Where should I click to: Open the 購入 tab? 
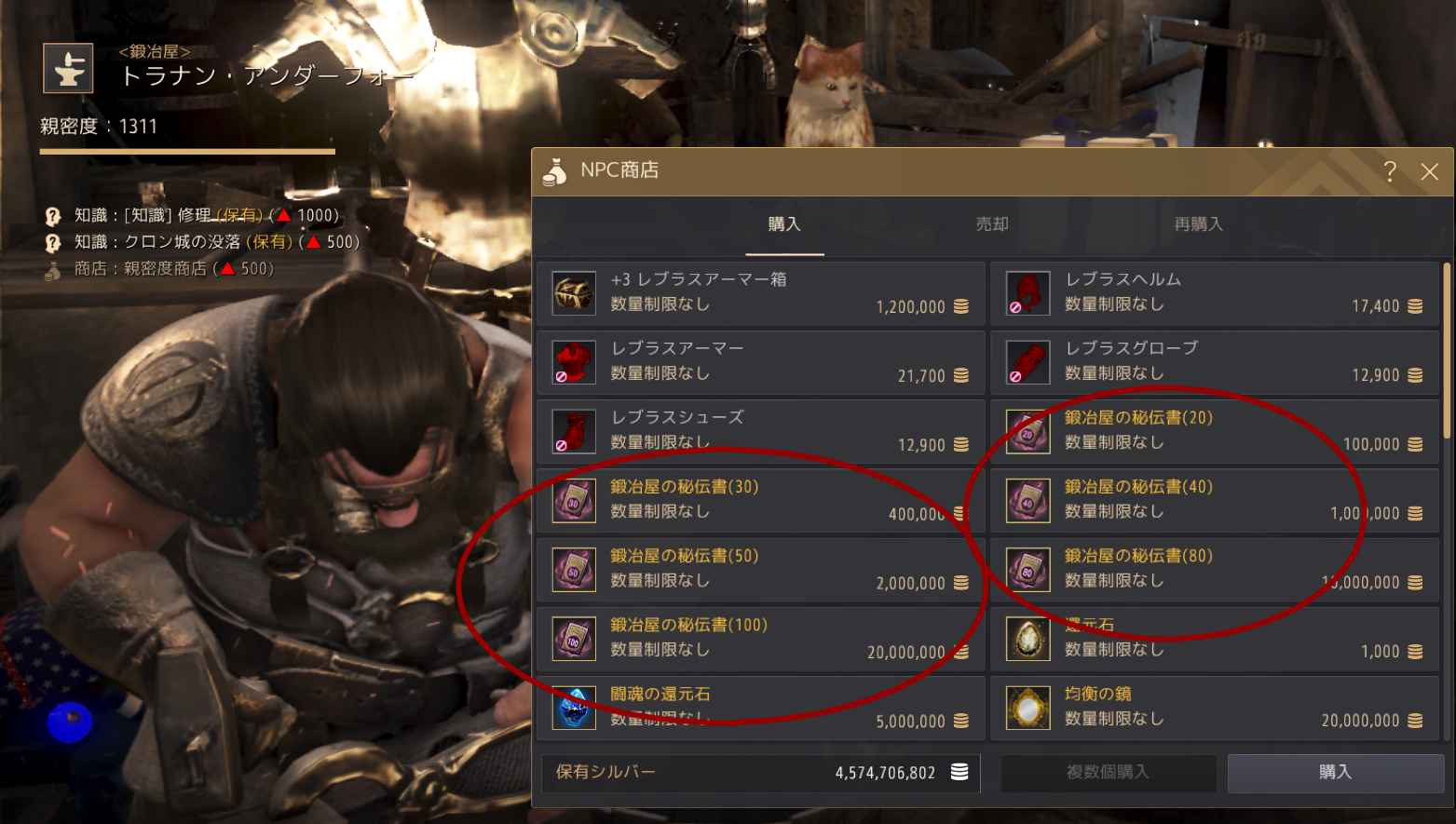pos(784,224)
